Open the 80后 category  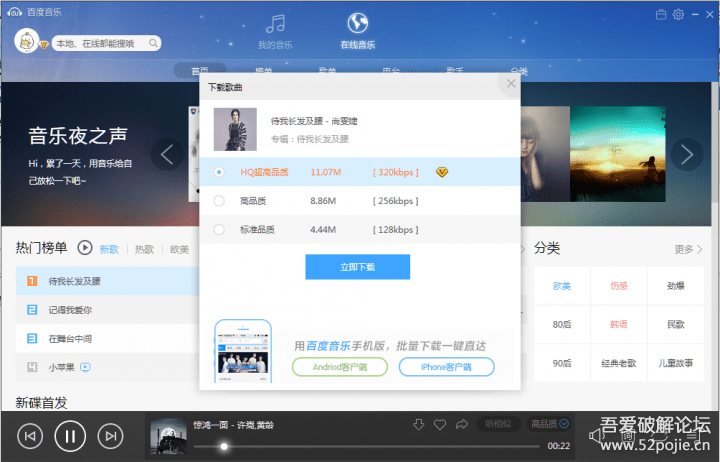[562, 324]
